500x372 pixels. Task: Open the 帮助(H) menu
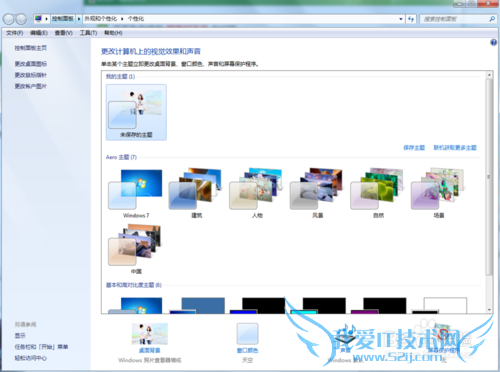pyautogui.click(x=113, y=33)
